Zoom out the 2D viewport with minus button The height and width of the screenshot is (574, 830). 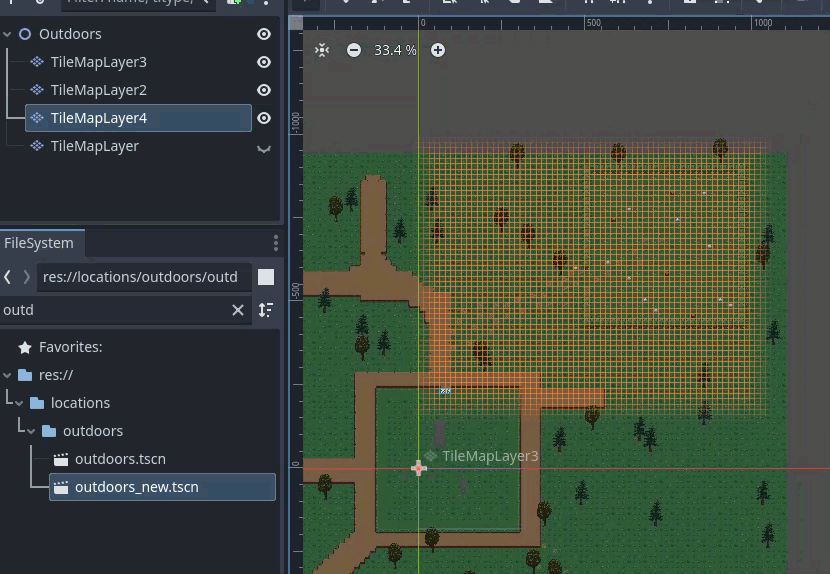(354, 50)
